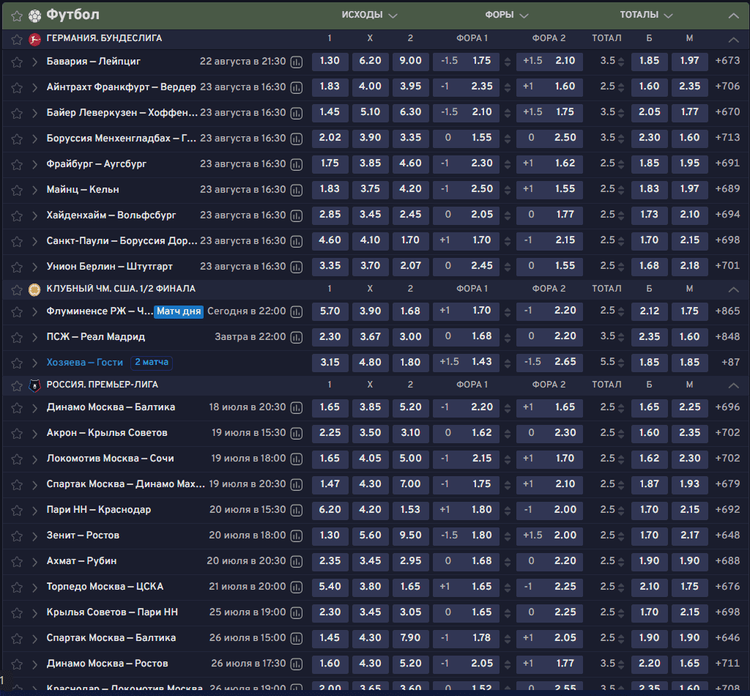Select 1.30 odds for Бавария win
The image size is (750, 696).
[x=329, y=61]
